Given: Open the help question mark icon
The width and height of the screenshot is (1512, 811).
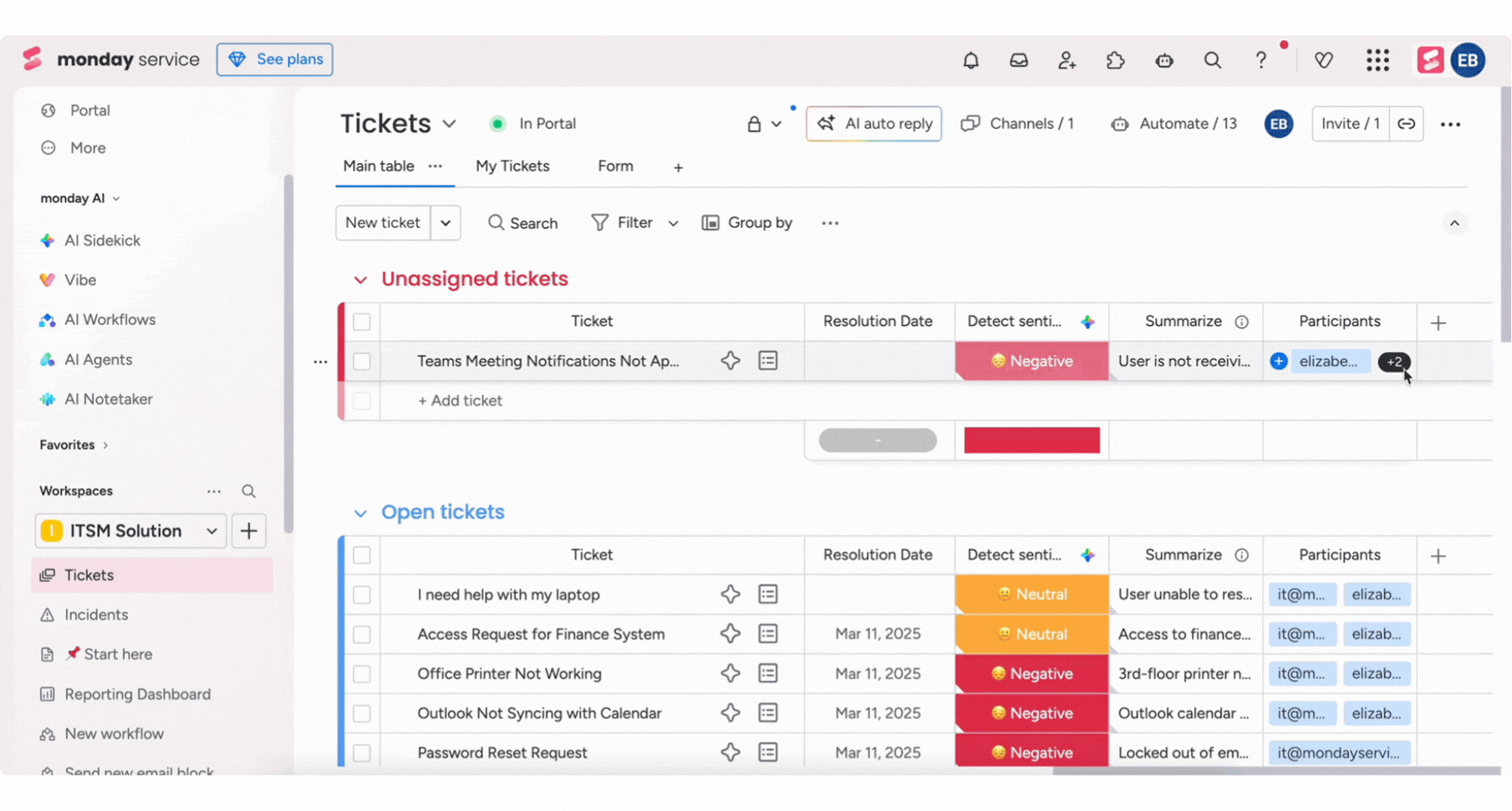Looking at the screenshot, I should coord(1260,60).
